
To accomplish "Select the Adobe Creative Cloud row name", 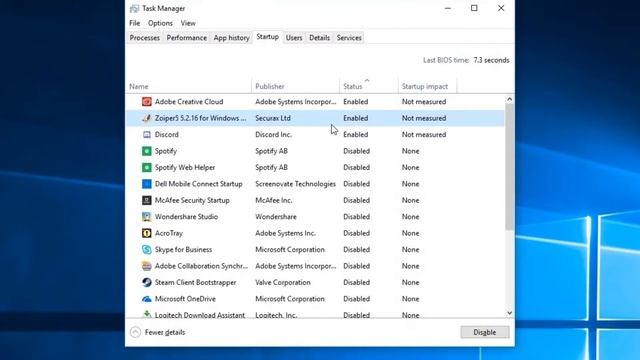I will 189,102.
